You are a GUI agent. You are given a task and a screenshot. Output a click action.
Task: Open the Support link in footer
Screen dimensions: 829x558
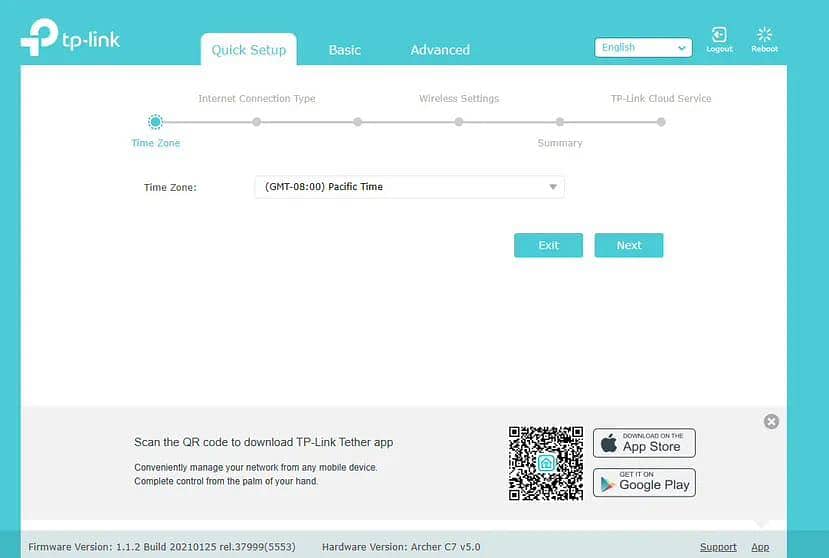tap(718, 547)
